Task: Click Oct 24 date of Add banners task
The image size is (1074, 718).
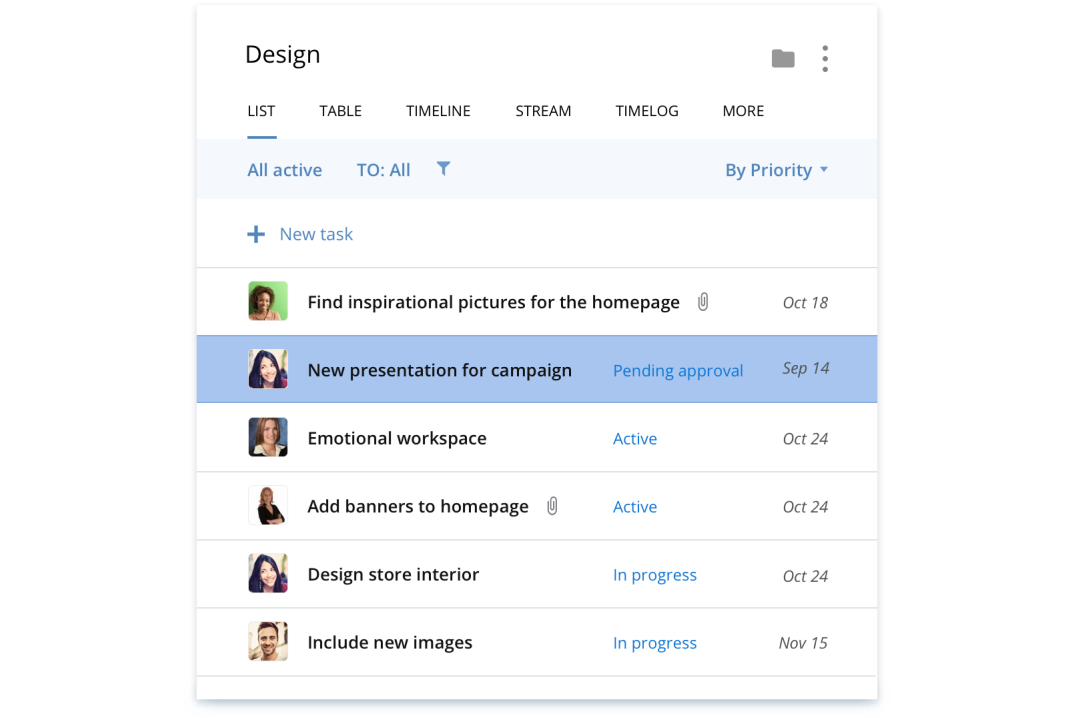Action: tap(806, 506)
